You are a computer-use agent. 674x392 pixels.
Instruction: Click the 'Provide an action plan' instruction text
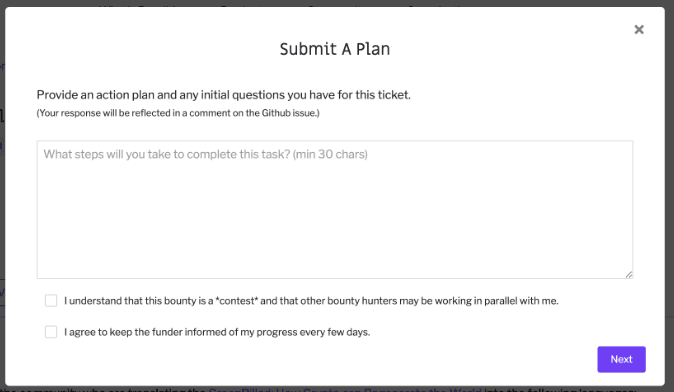224,95
